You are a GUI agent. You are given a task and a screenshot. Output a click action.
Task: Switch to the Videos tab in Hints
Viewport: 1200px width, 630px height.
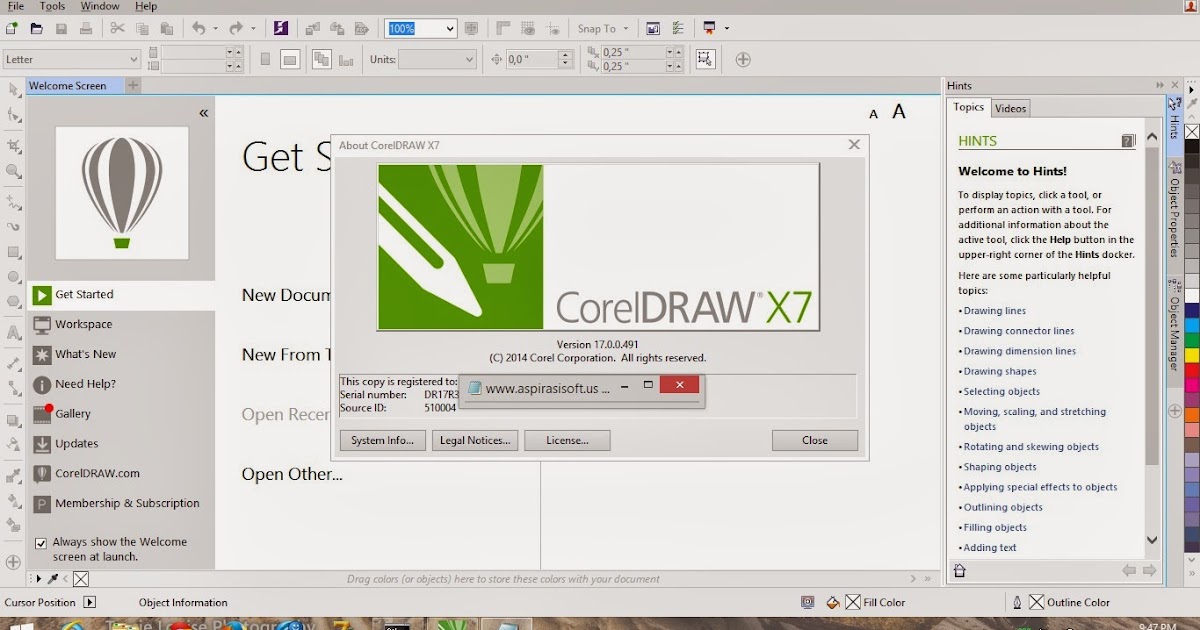pyautogui.click(x=1011, y=108)
